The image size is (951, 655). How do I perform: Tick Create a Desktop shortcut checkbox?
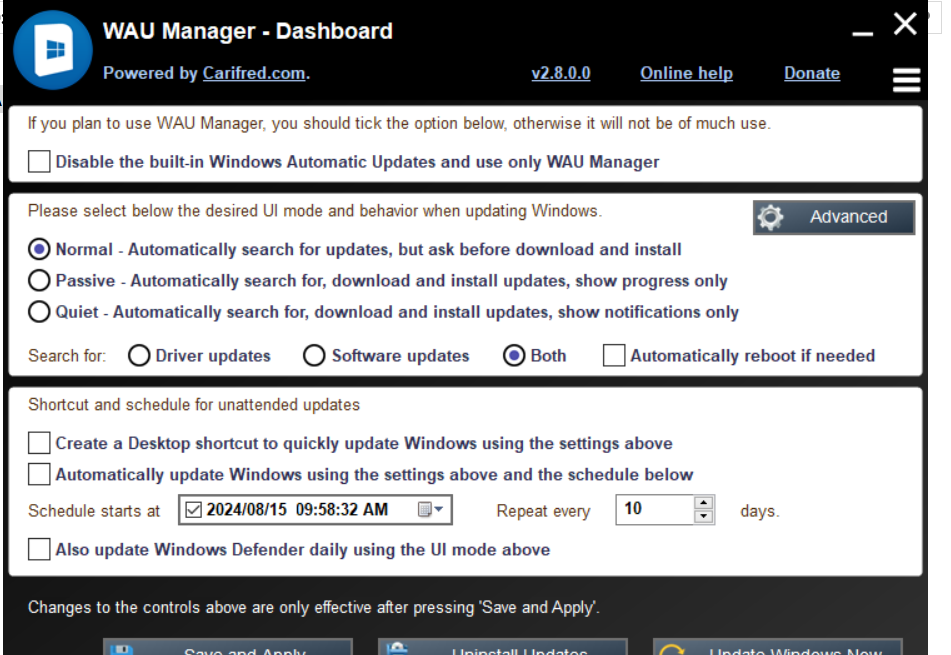39,443
